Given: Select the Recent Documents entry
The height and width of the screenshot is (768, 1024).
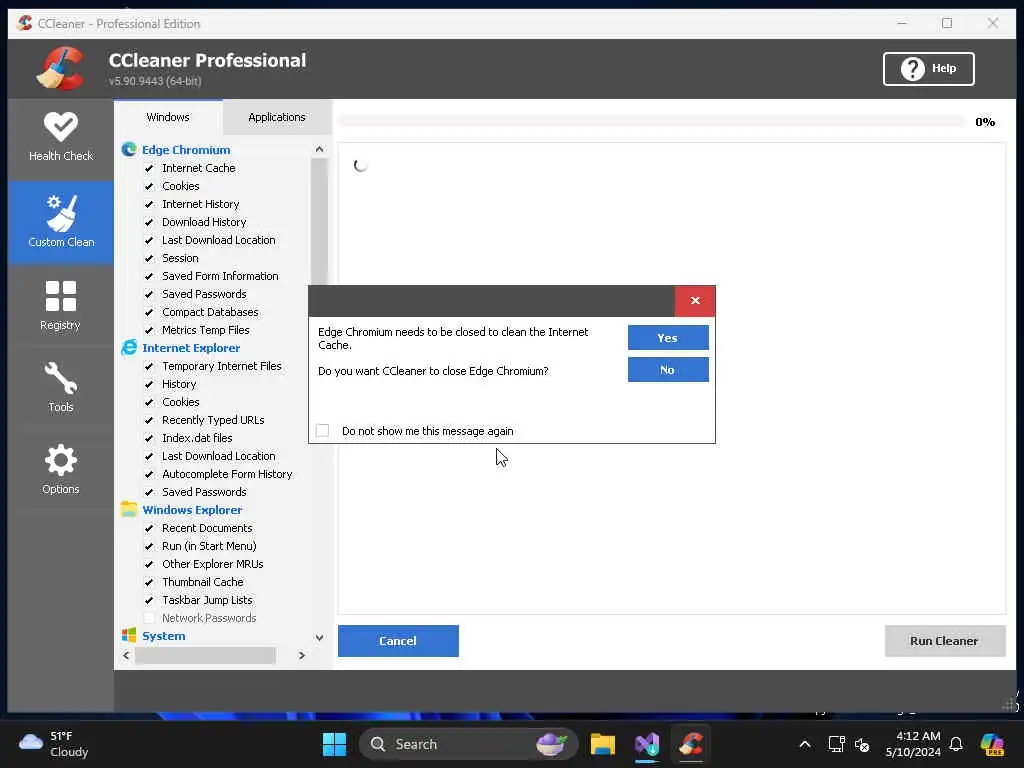Looking at the screenshot, I should pyautogui.click(x=207, y=528).
